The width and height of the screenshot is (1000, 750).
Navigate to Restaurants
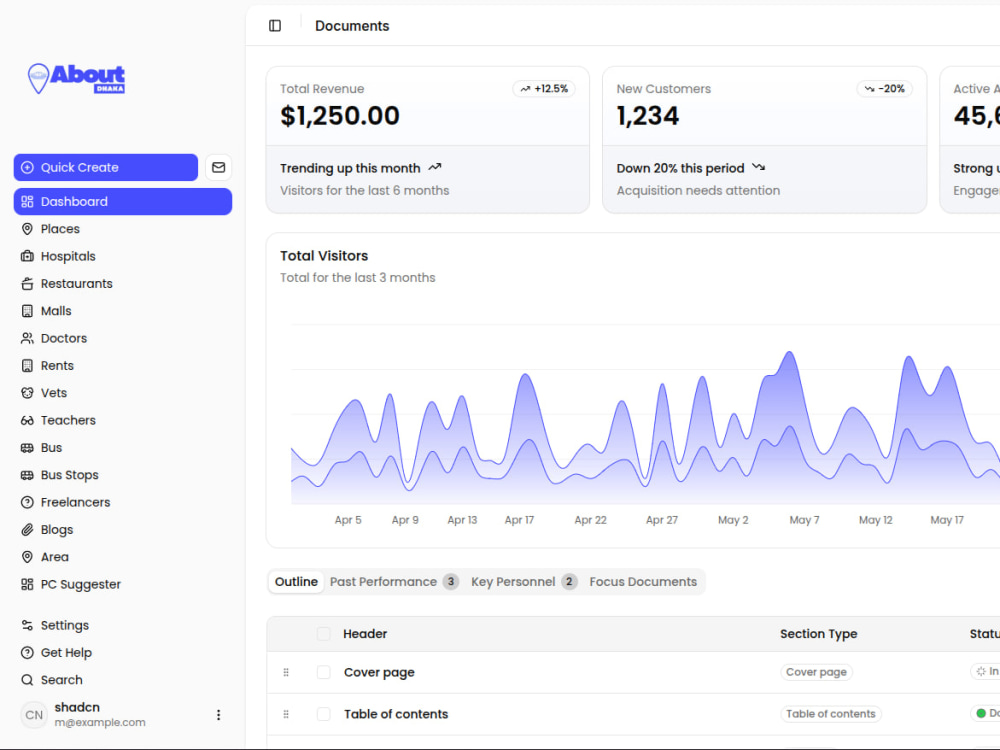pyautogui.click(x=122, y=284)
